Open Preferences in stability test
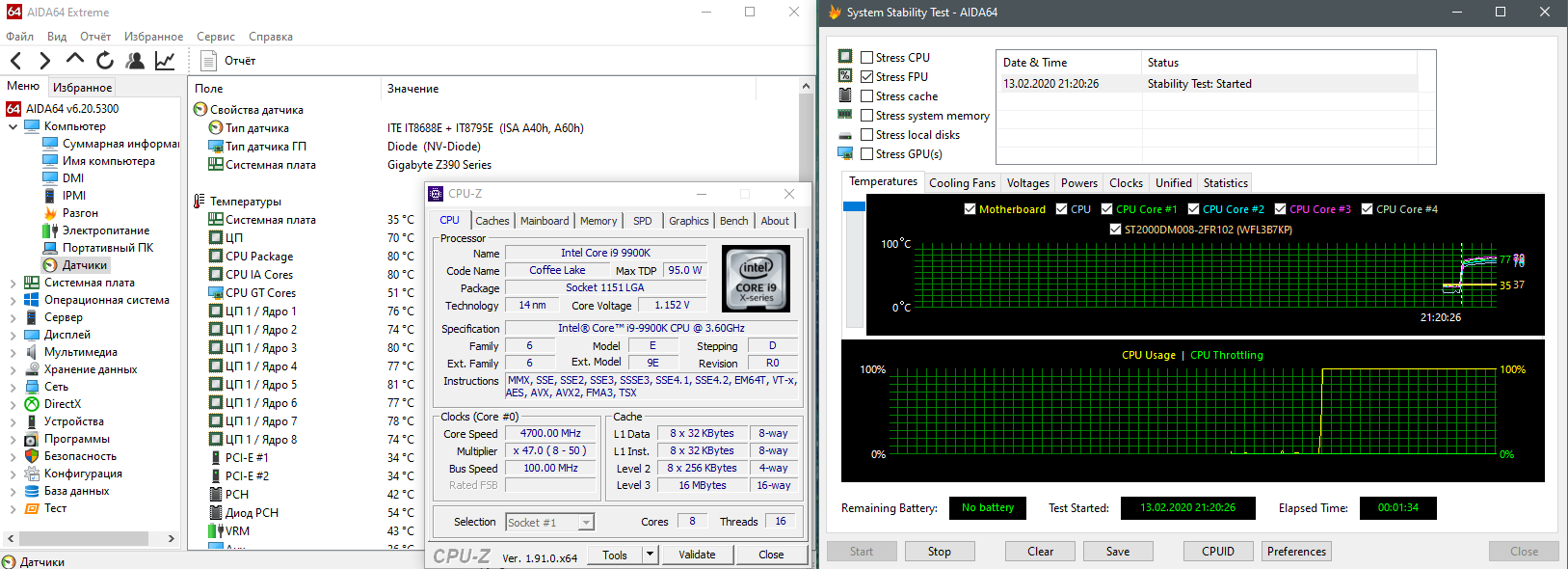Image resolution: width=1568 pixels, height=569 pixels. pos(1297,552)
